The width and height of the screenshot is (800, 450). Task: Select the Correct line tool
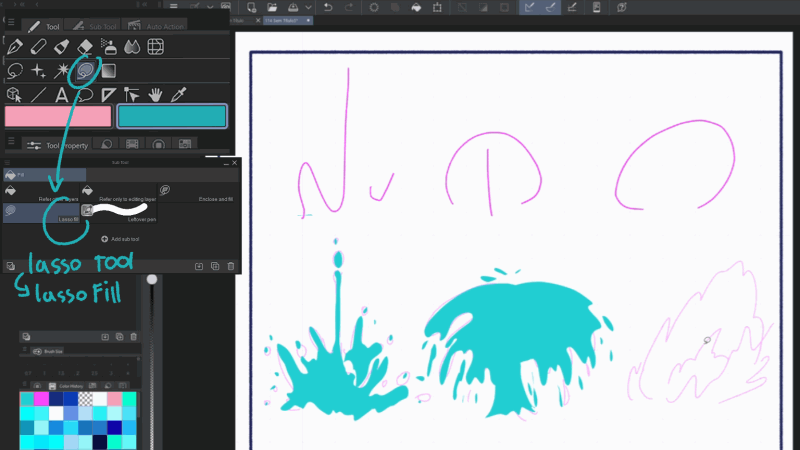[x=132, y=94]
